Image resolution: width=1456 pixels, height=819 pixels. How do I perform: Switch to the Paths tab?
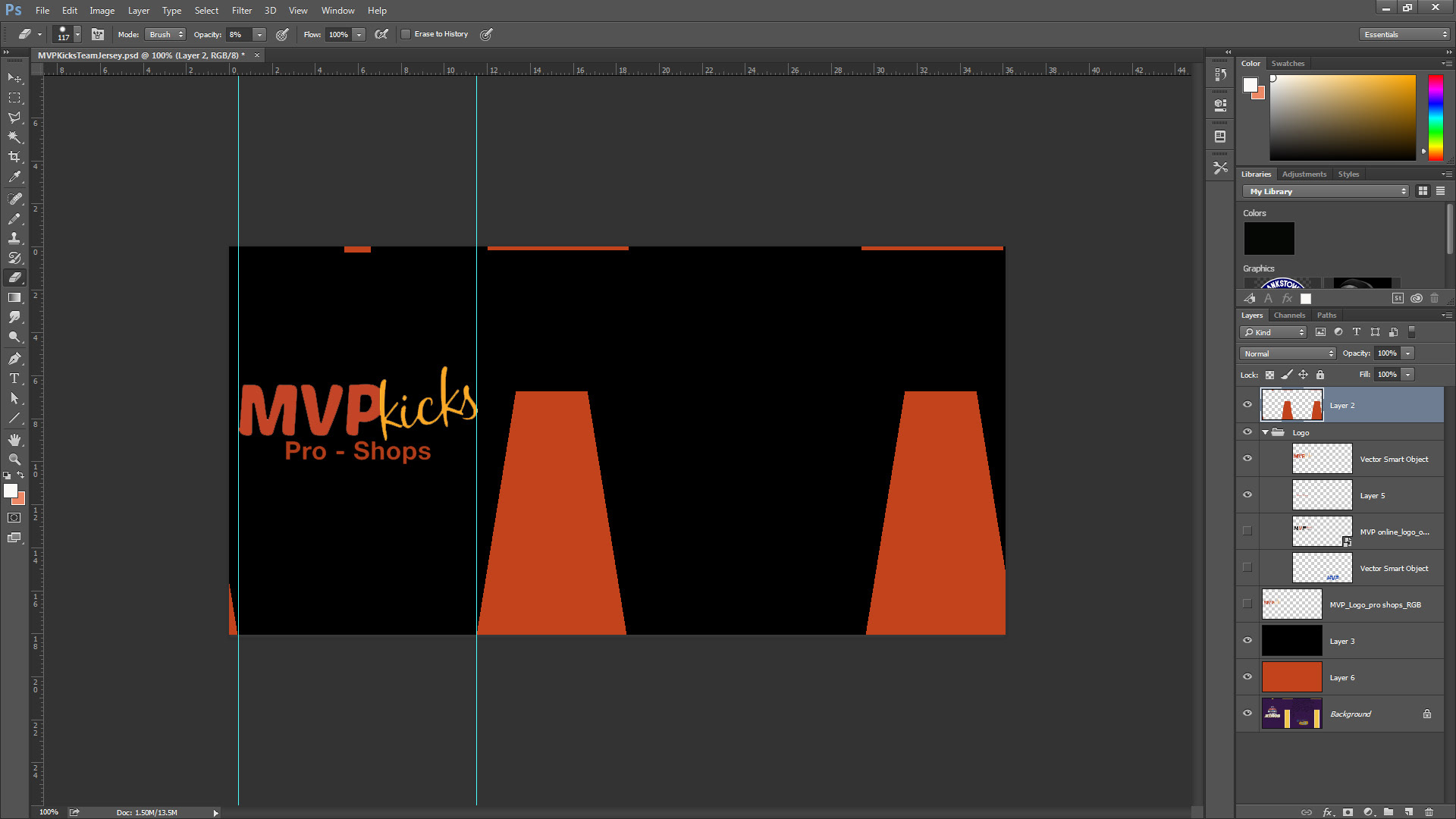1326,315
